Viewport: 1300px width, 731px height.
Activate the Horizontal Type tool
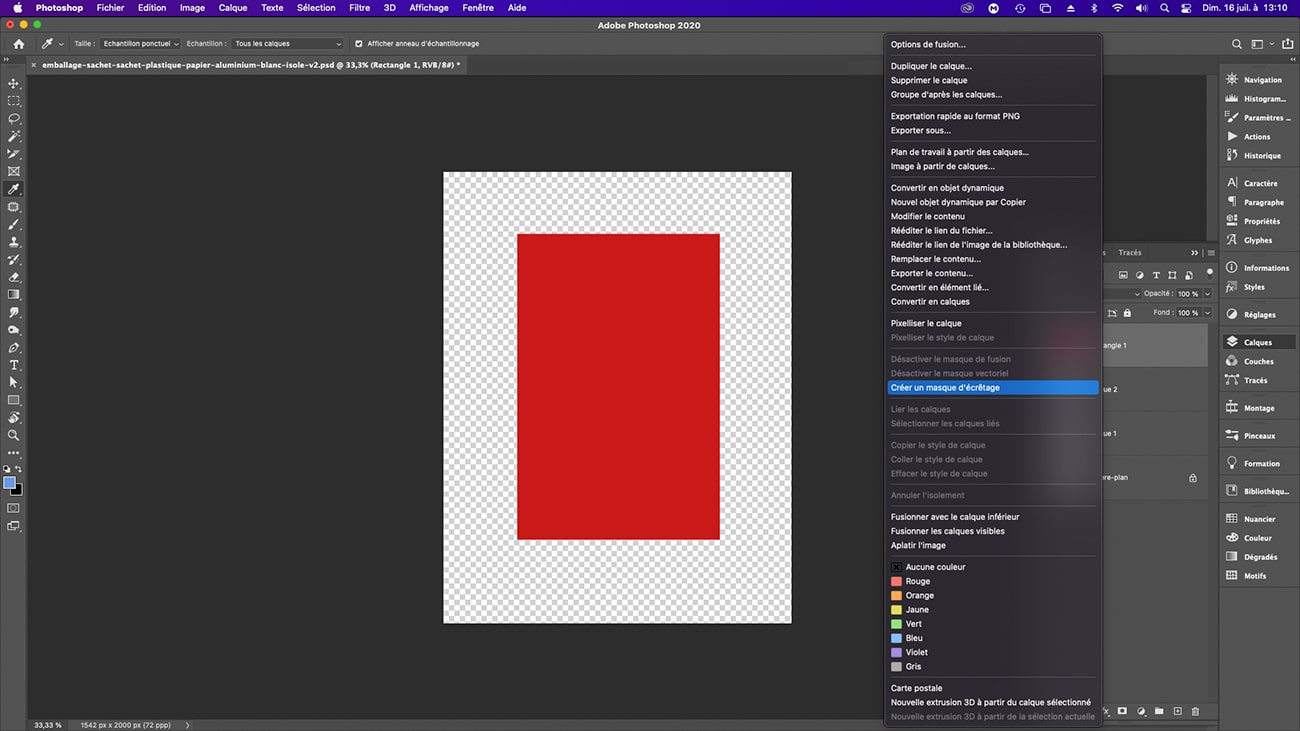point(14,365)
